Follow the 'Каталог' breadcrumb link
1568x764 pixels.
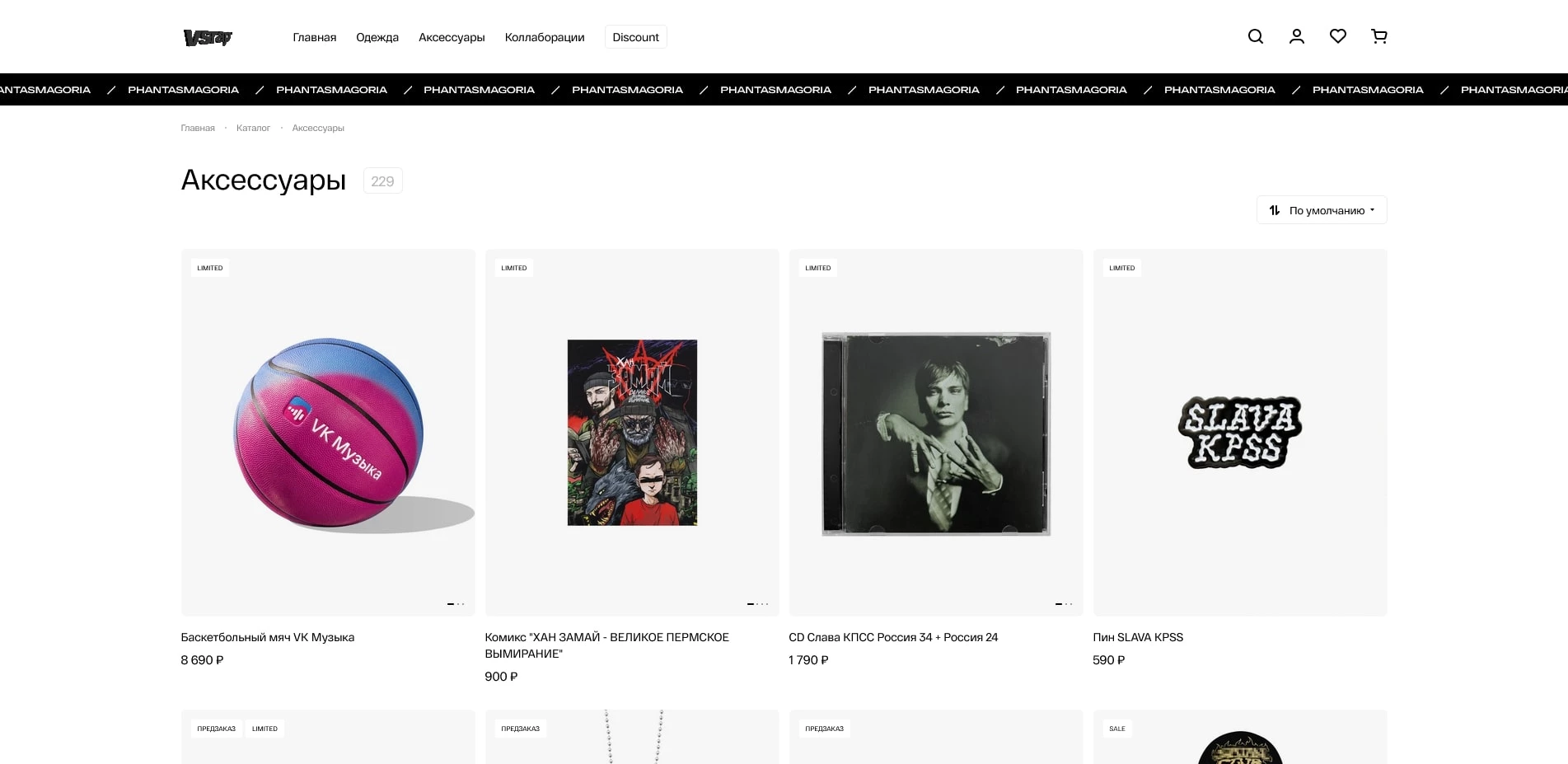[x=253, y=128]
